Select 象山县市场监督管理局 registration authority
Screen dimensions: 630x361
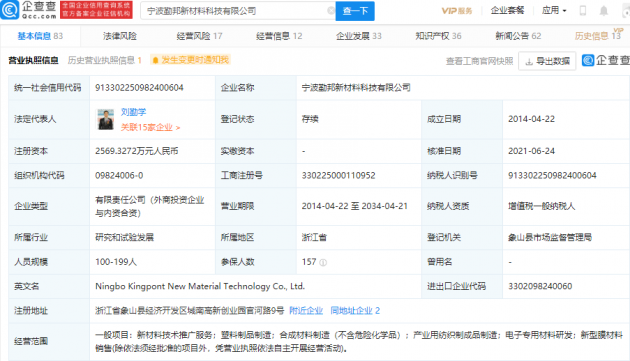[x=550, y=237]
